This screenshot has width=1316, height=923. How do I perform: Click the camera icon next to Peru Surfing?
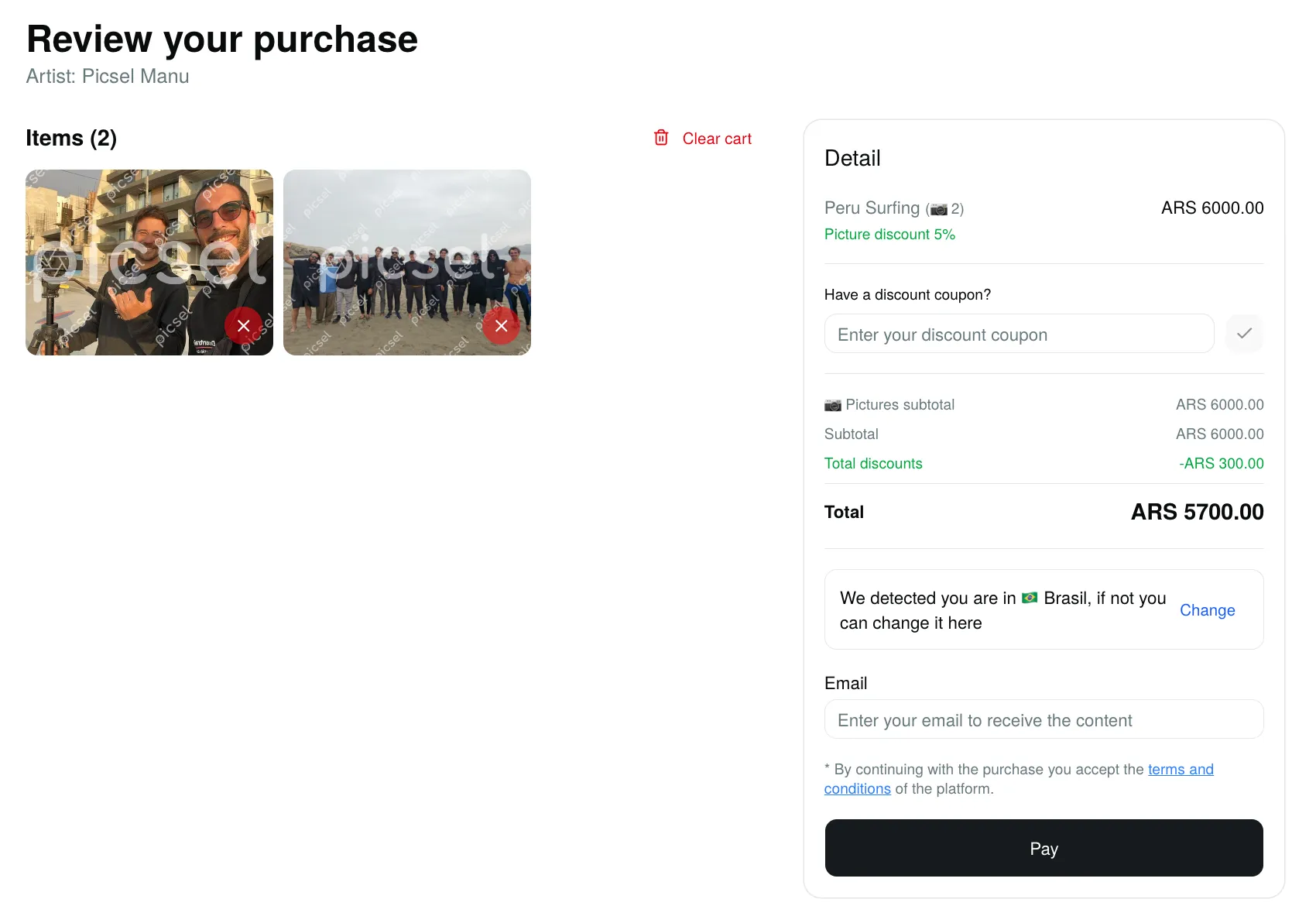tap(939, 209)
